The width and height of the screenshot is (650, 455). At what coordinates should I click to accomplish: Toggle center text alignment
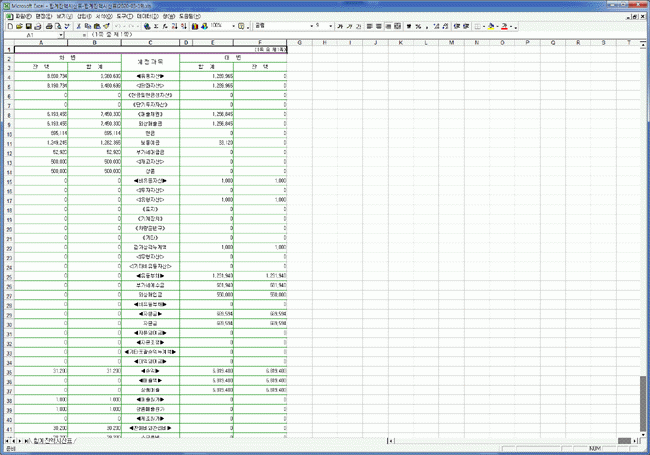coord(379,25)
